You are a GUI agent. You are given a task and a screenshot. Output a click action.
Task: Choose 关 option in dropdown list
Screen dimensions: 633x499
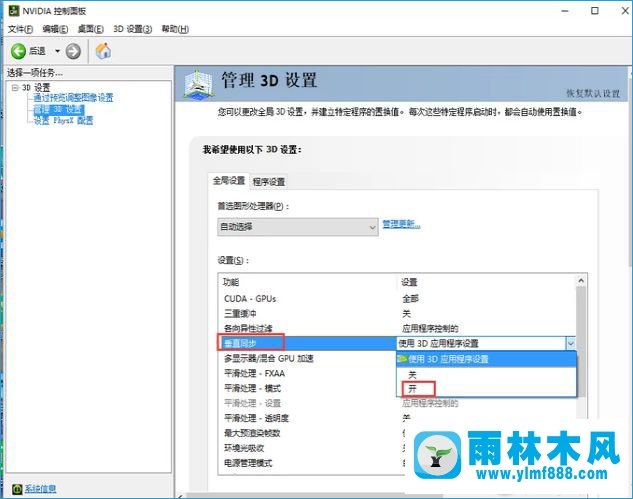coord(486,374)
